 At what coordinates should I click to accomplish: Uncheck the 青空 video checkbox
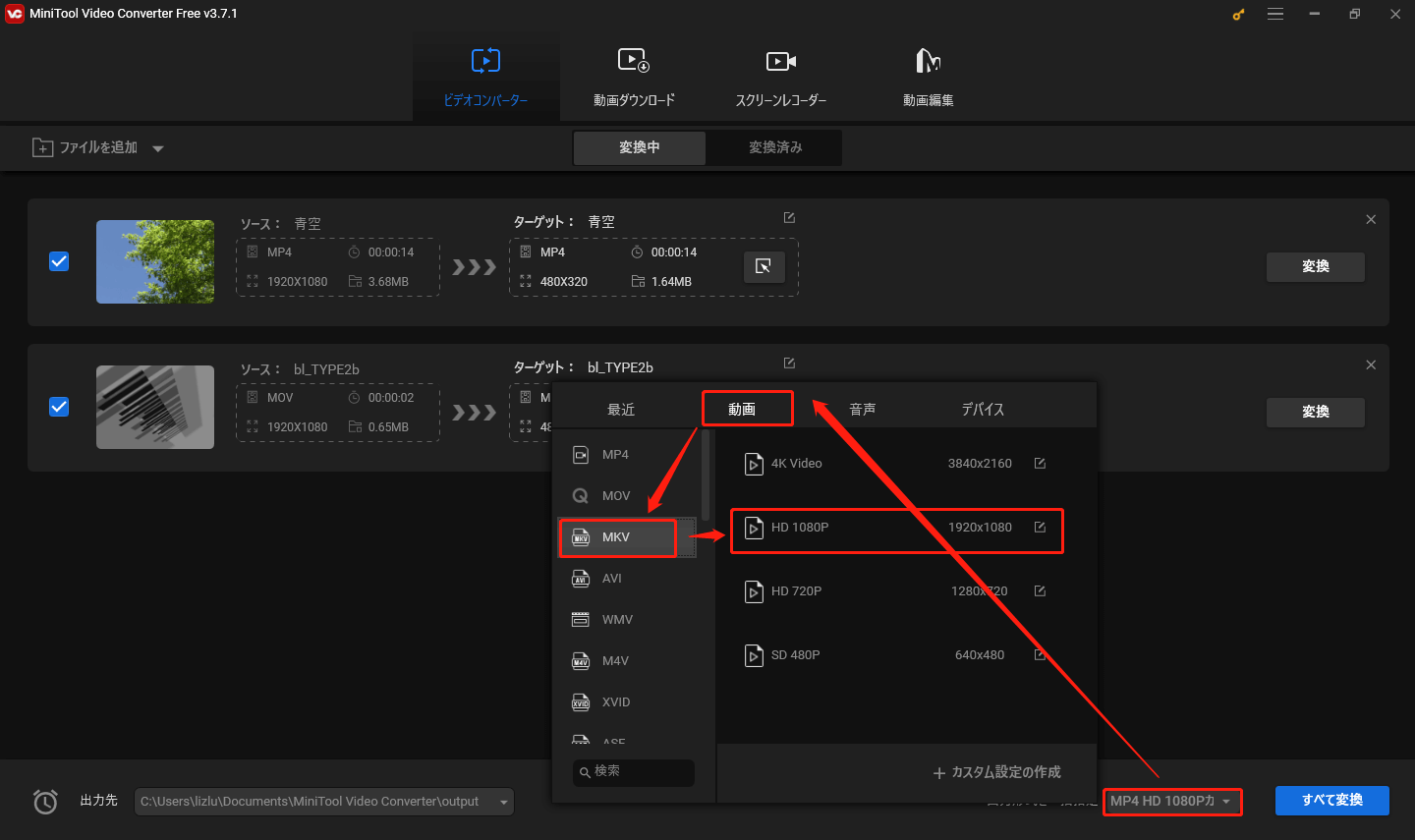click(x=59, y=261)
